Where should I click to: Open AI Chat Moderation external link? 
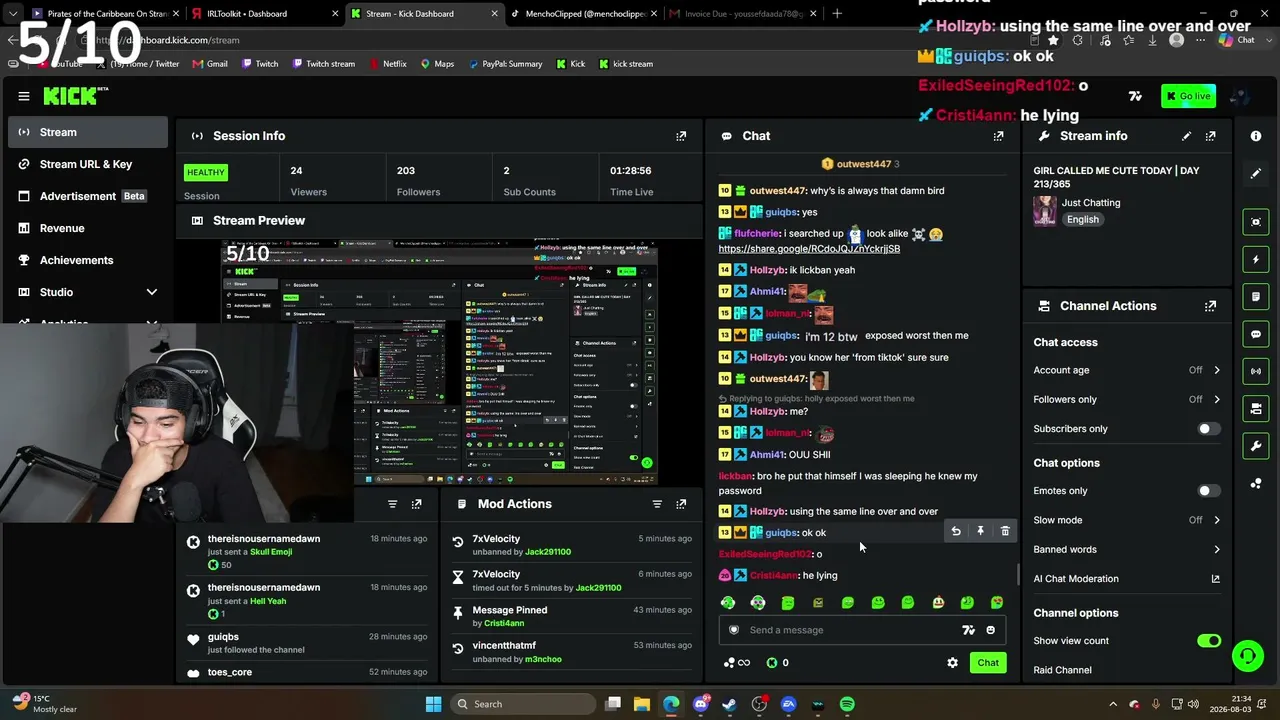pos(1216,579)
